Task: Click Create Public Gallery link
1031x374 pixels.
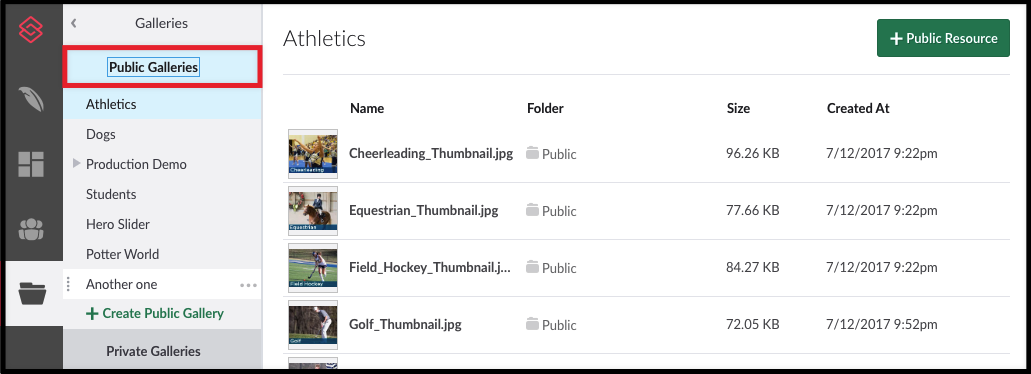Action: 155,314
